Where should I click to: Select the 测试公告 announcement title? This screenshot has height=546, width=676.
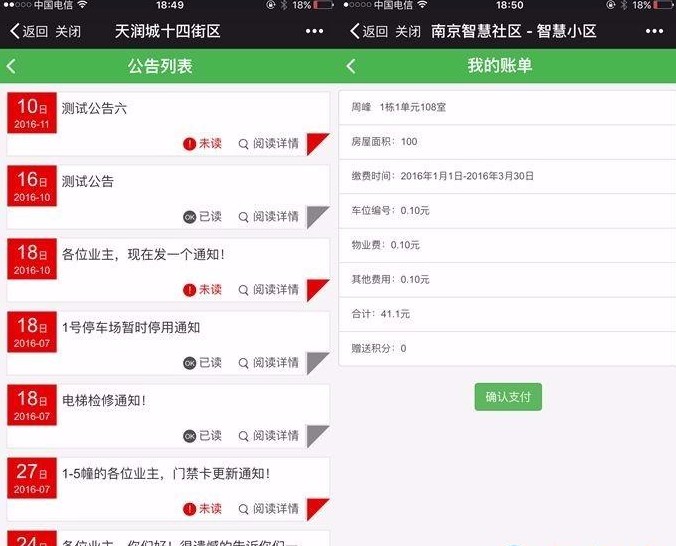[88, 182]
